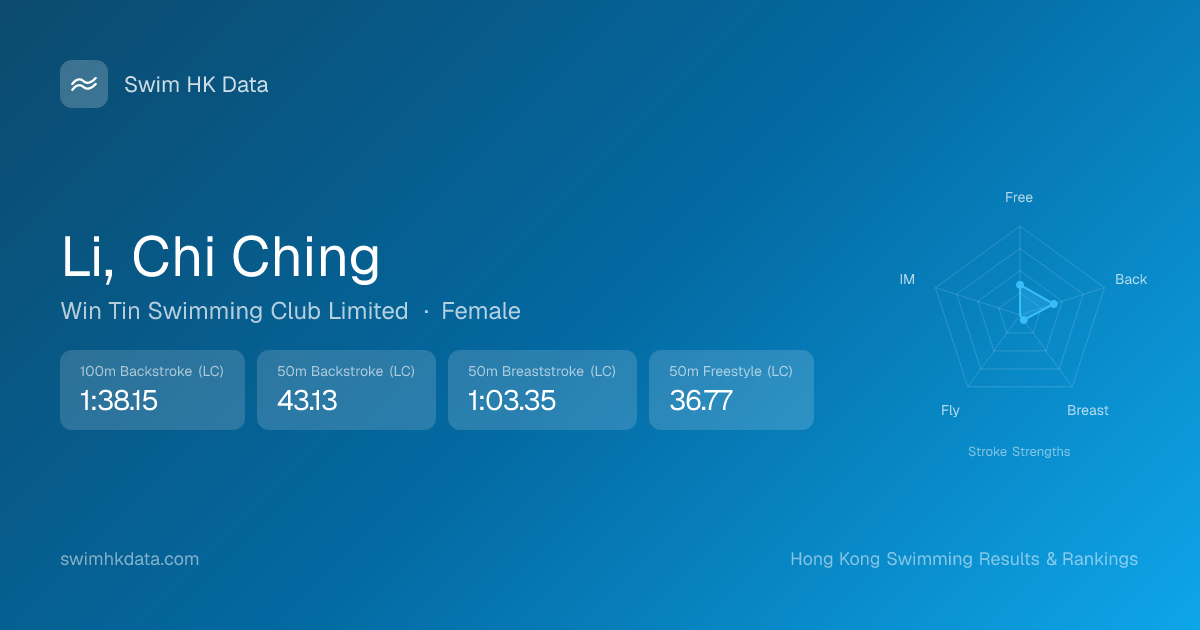The width and height of the screenshot is (1200, 630).
Task: Click the Breast axis label on radar chart
Action: tap(1087, 411)
